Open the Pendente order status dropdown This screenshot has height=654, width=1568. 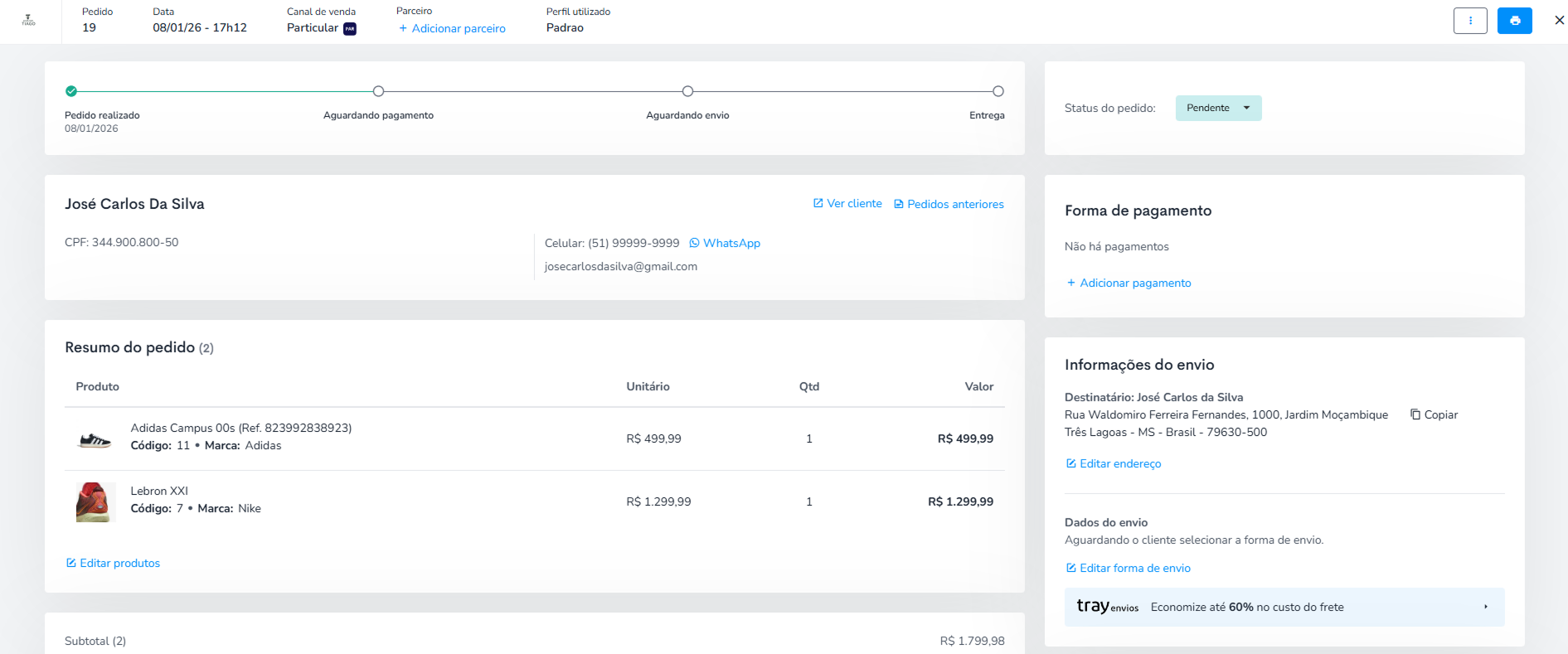tap(1218, 108)
